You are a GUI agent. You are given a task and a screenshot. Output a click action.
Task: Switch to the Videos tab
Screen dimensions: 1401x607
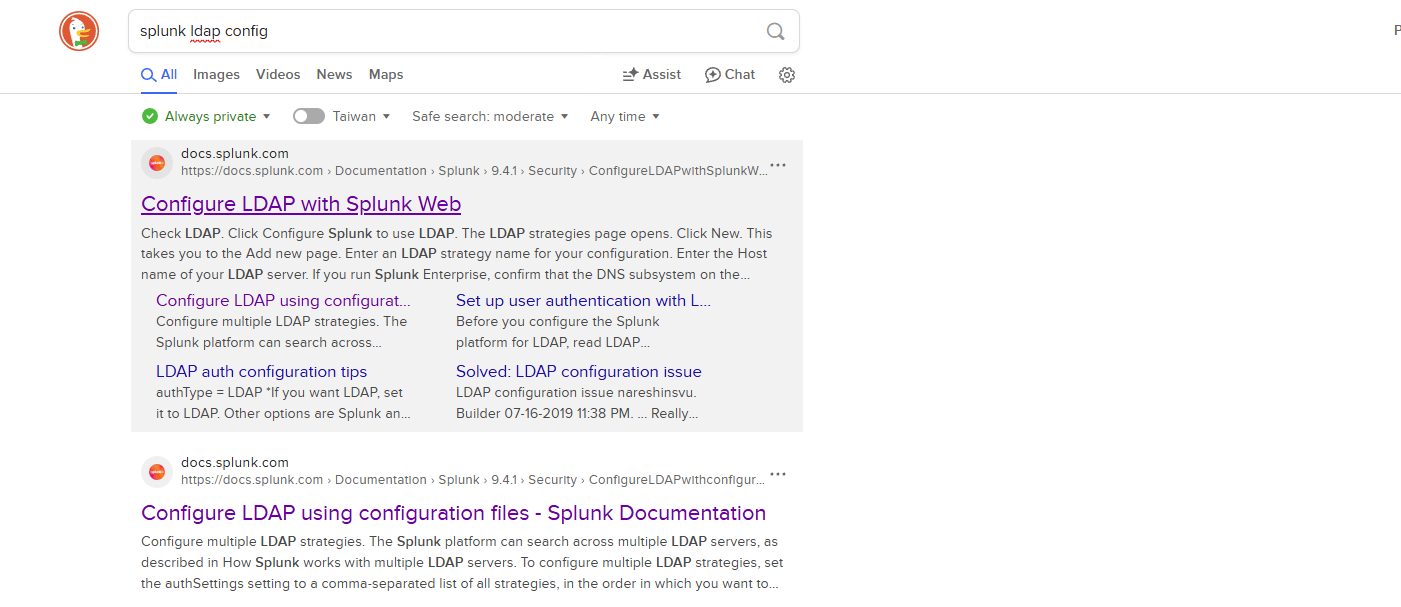pos(278,75)
